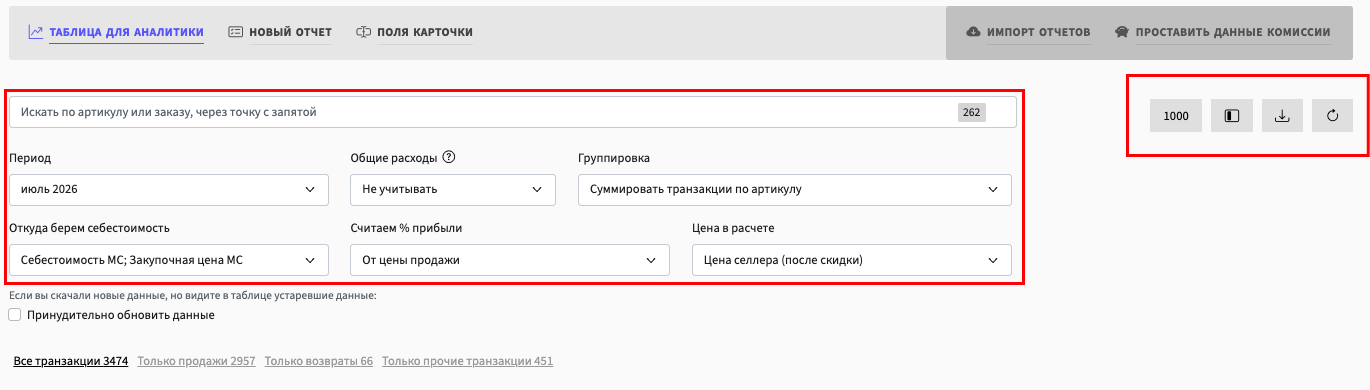Open Считаем % прибыли dropdown
1370x390 pixels.
pos(510,260)
